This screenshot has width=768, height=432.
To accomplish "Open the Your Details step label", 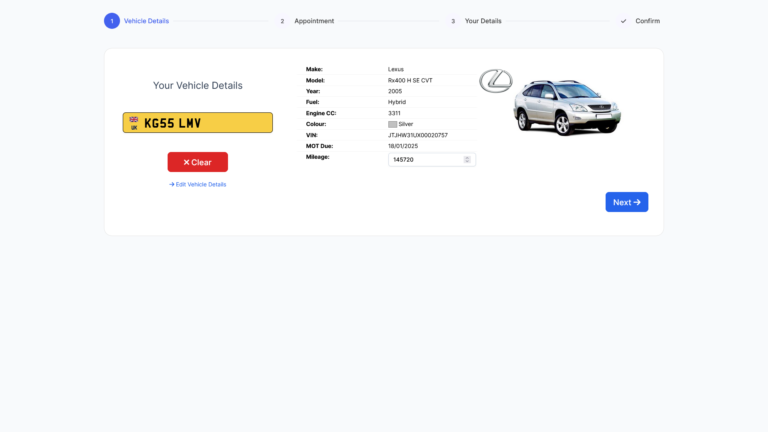I will click(x=483, y=21).
